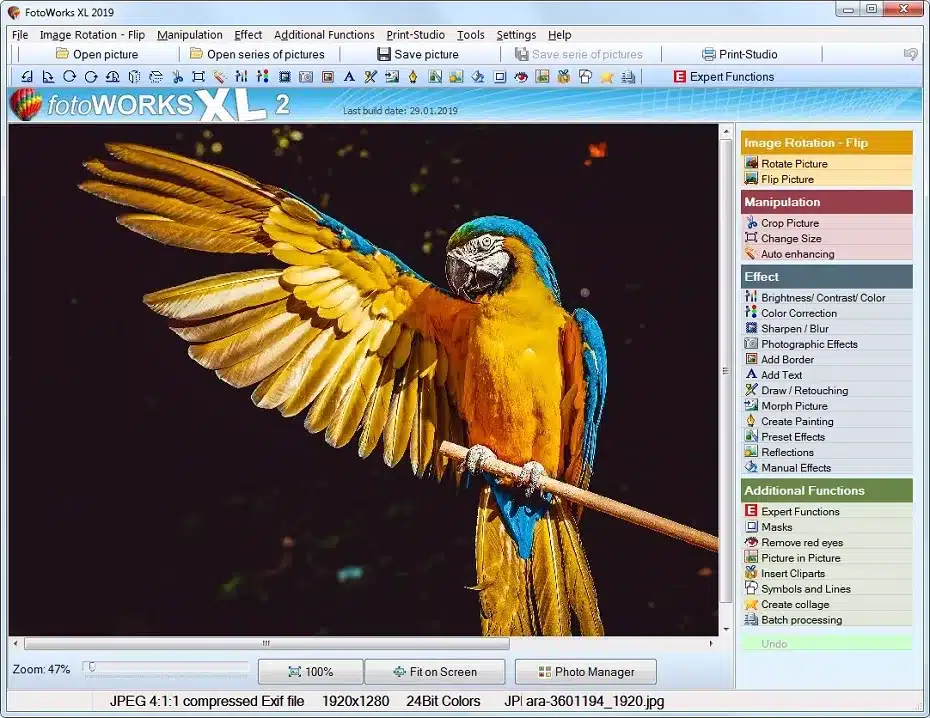Choose Batch processing in the side panel
The width and height of the screenshot is (930, 718).
click(x=827, y=620)
